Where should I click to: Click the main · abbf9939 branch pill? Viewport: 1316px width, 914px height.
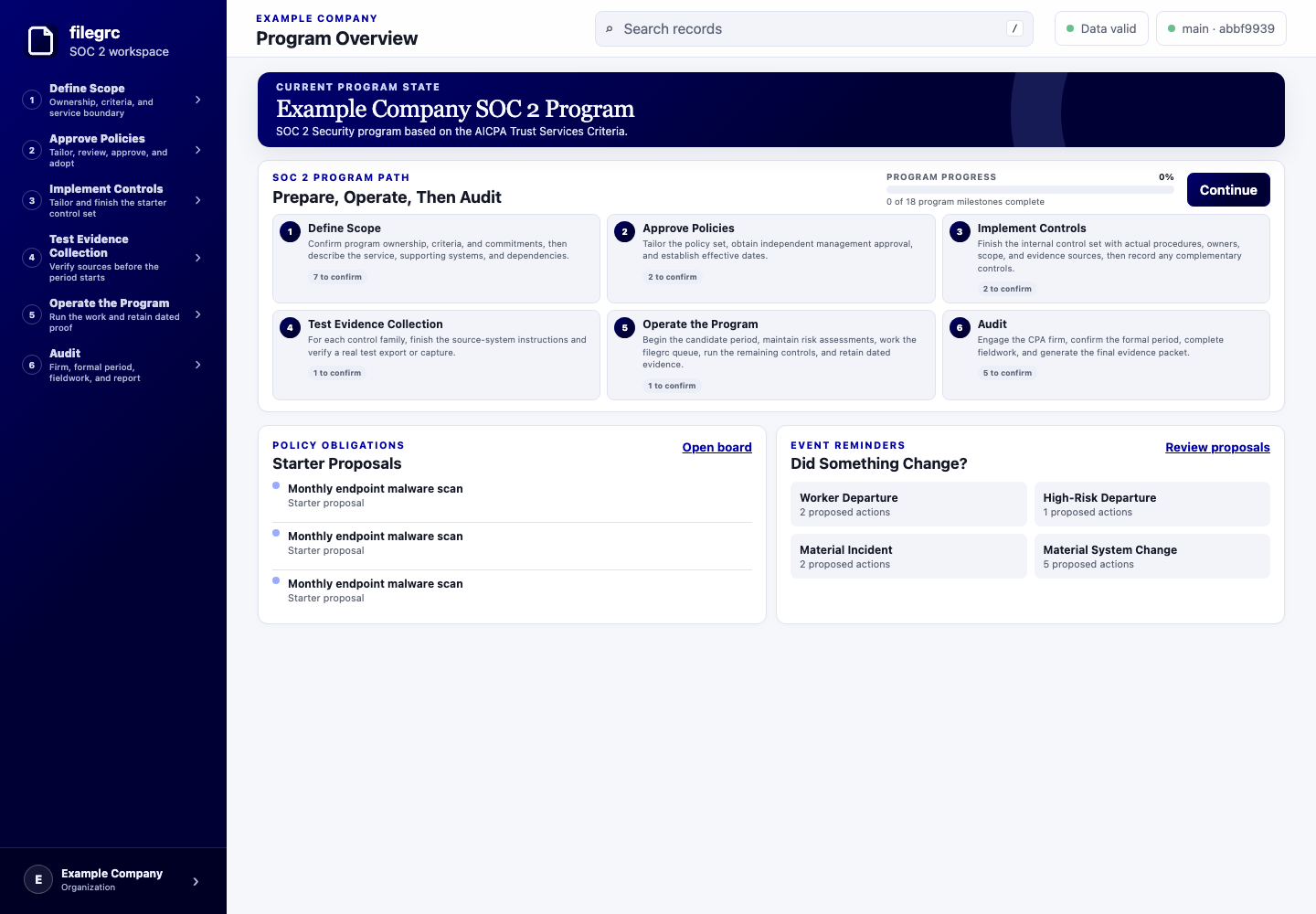click(1221, 28)
